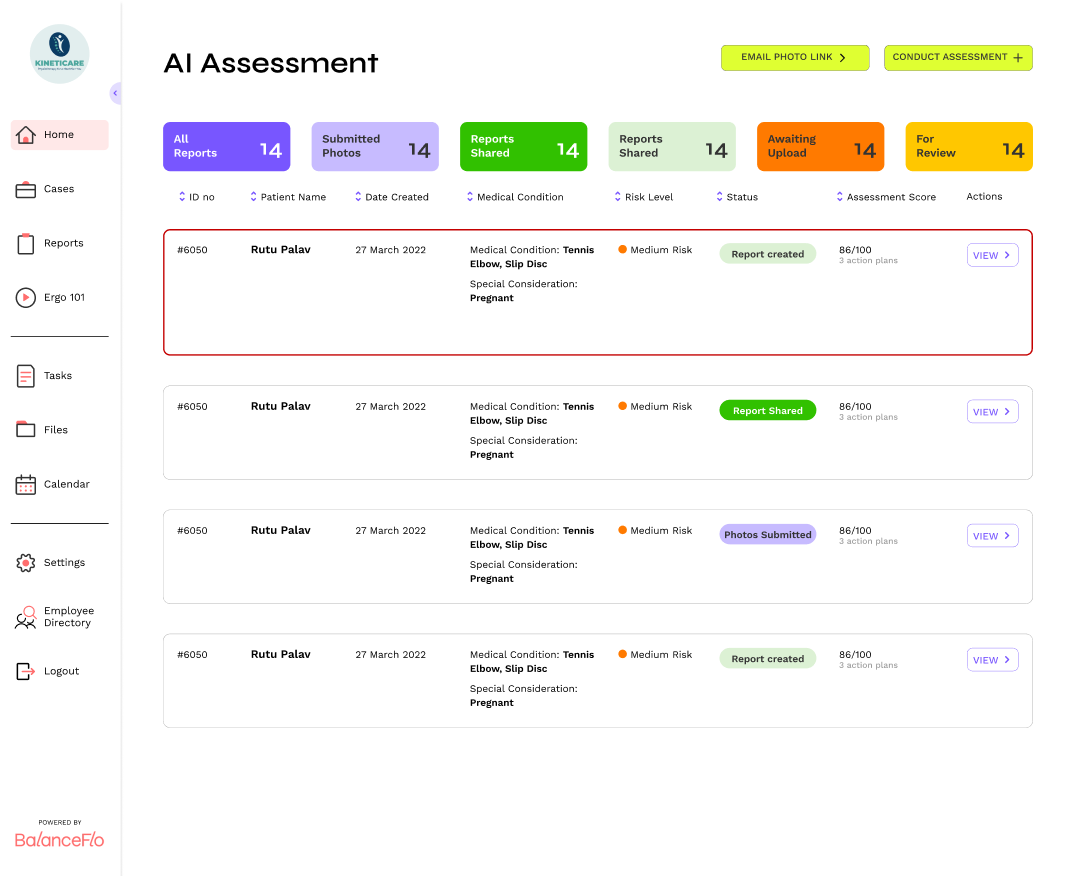Open the Cases briefcase icon
1074x876 pixels.
(x=25, y=189)
